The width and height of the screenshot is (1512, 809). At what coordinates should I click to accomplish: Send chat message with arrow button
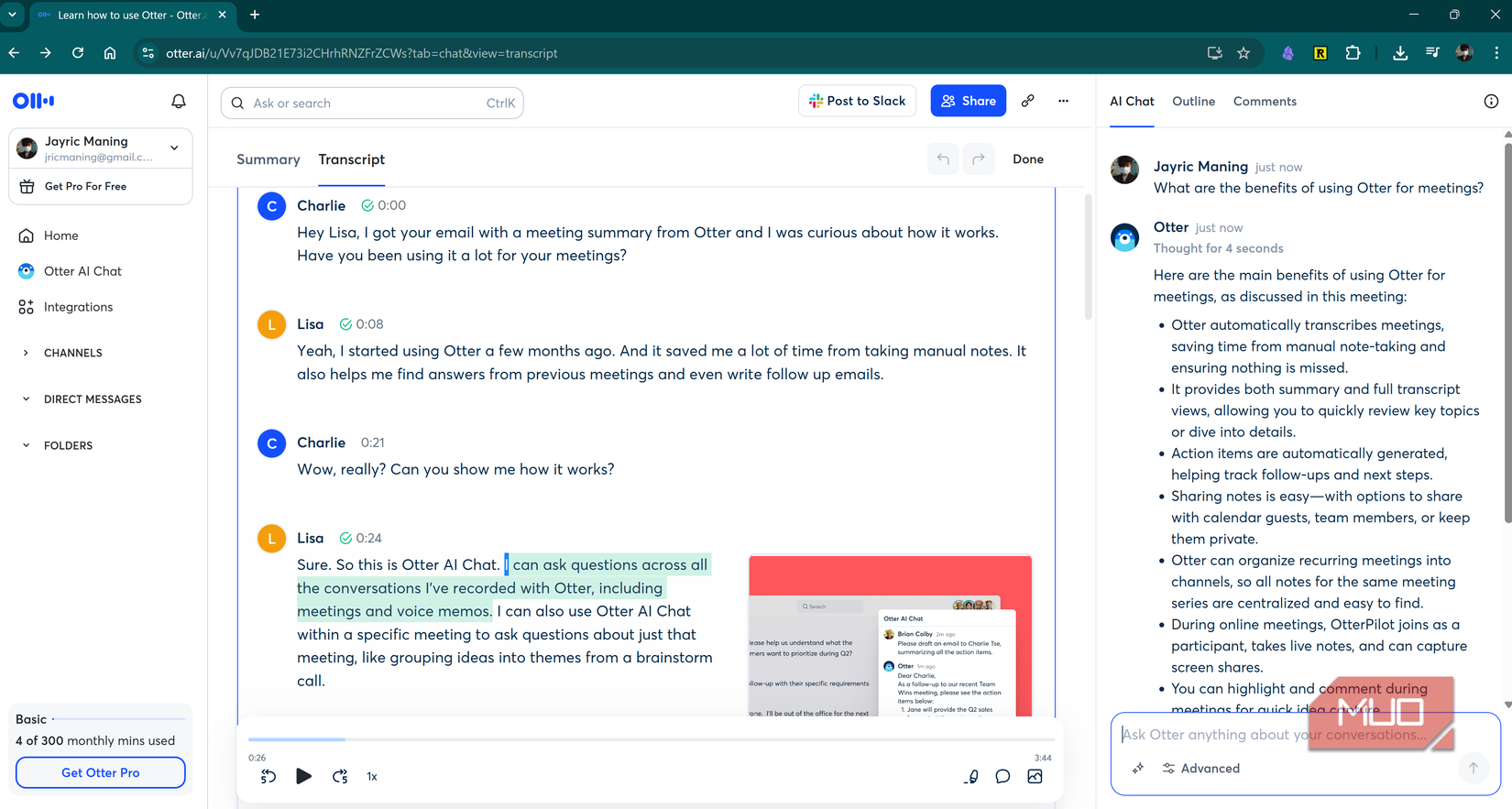coord(1474,769)
